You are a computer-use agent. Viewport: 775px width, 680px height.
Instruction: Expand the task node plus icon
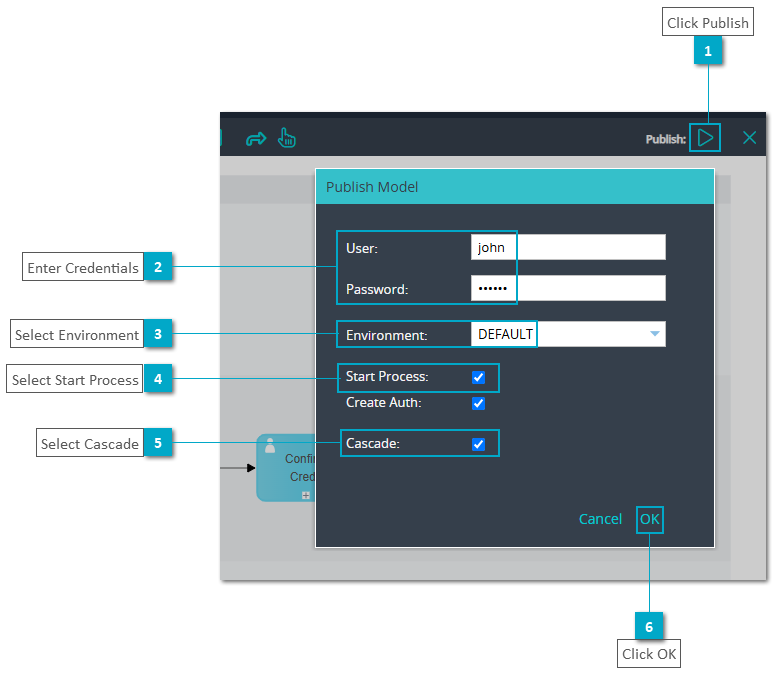tap(306, 495)
